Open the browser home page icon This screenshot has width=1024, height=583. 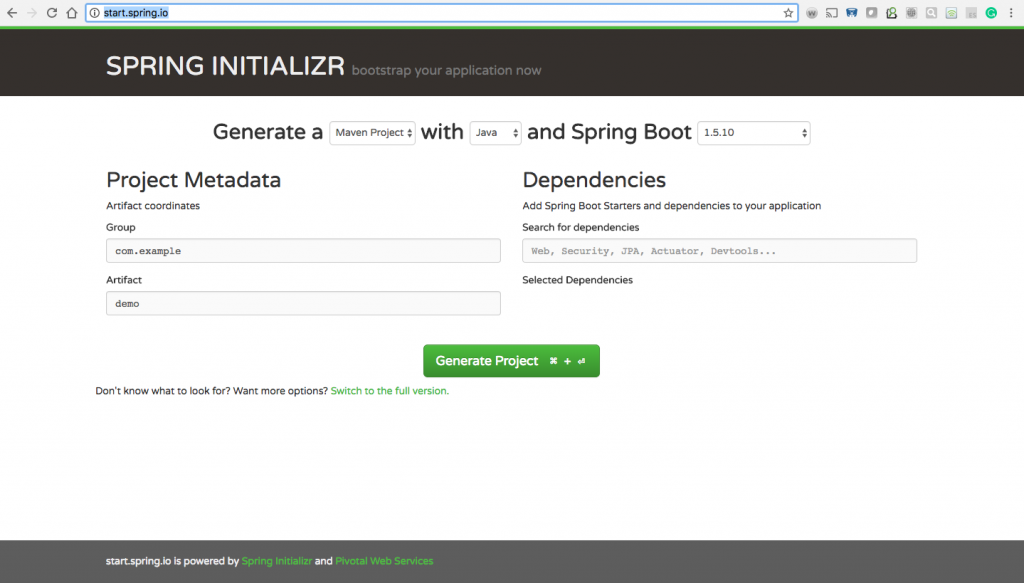click(72, 13)
